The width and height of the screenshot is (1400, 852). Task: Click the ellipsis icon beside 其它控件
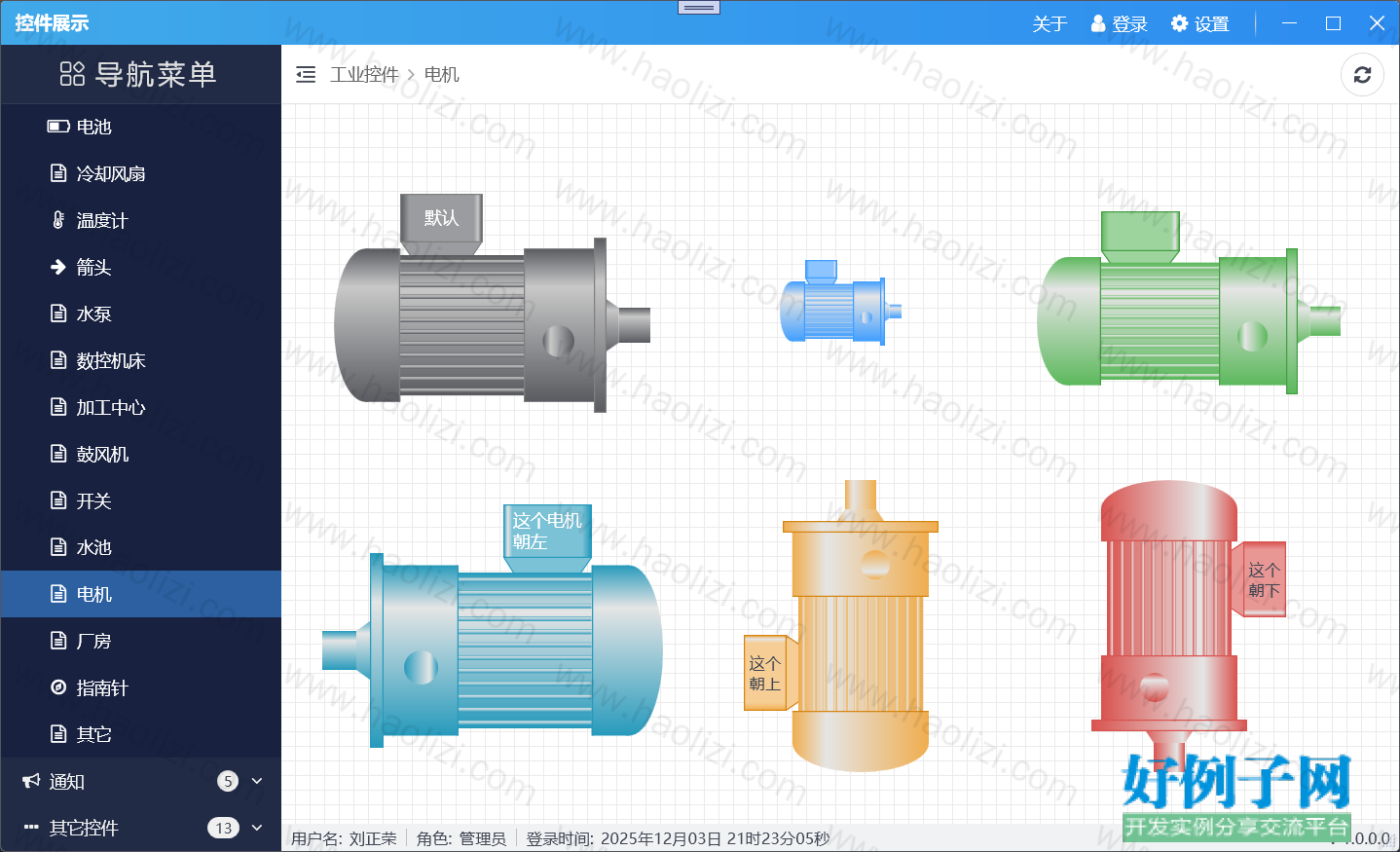pos(31,828)
